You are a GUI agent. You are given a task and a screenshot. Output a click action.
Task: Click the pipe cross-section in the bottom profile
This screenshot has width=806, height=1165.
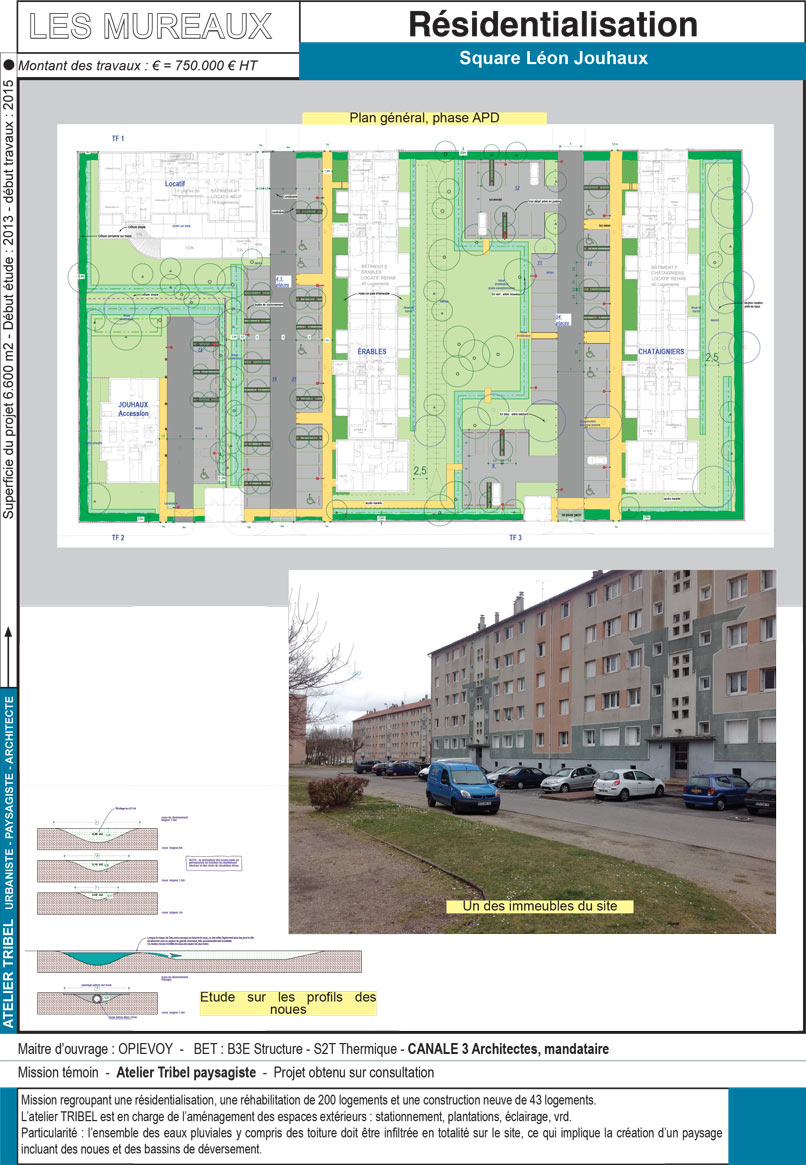pos(97,999)
